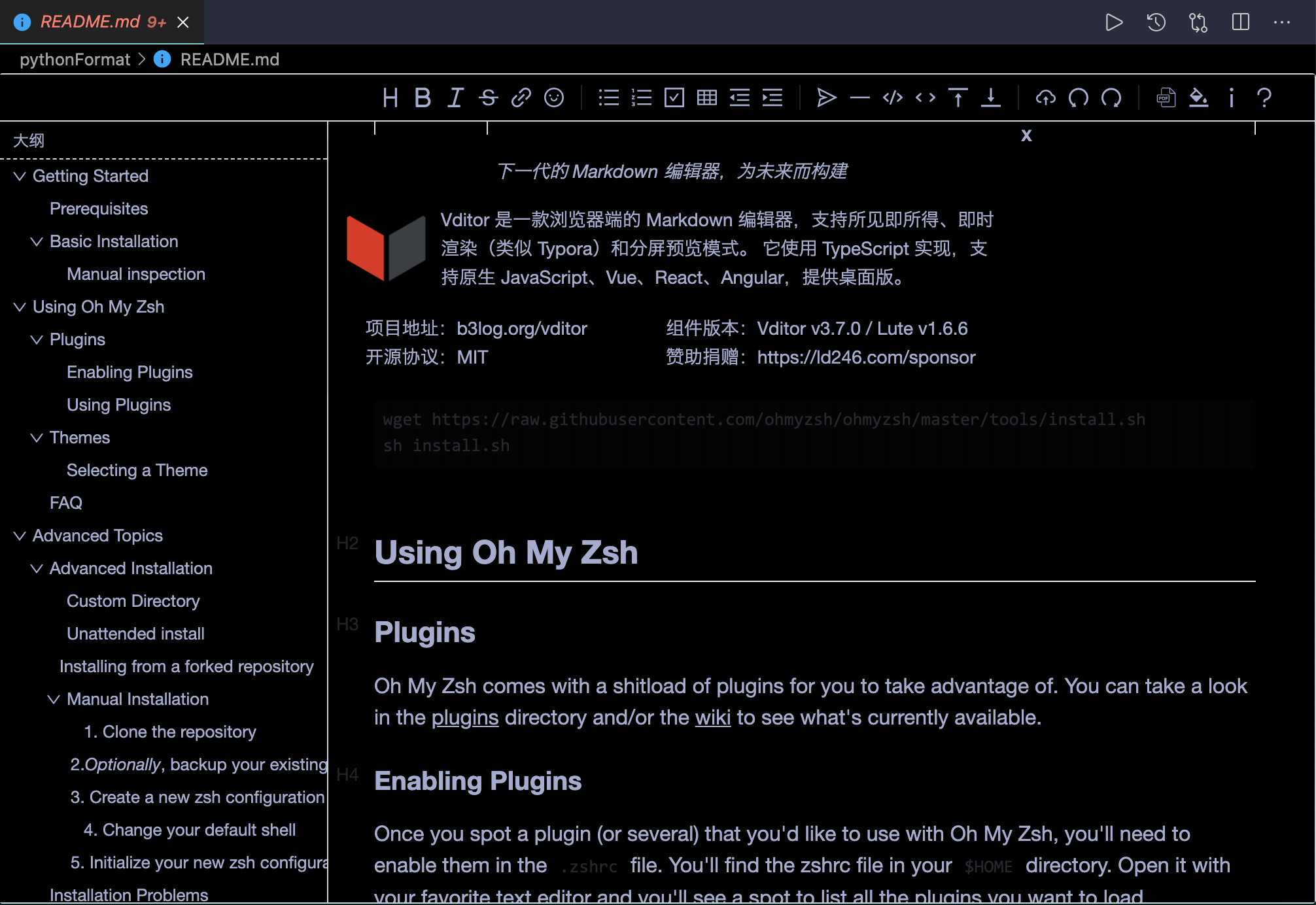Viewport: 1316px width, 905px height.
Task: Collapse the Themes section in the outline
Action: (37, 437)
